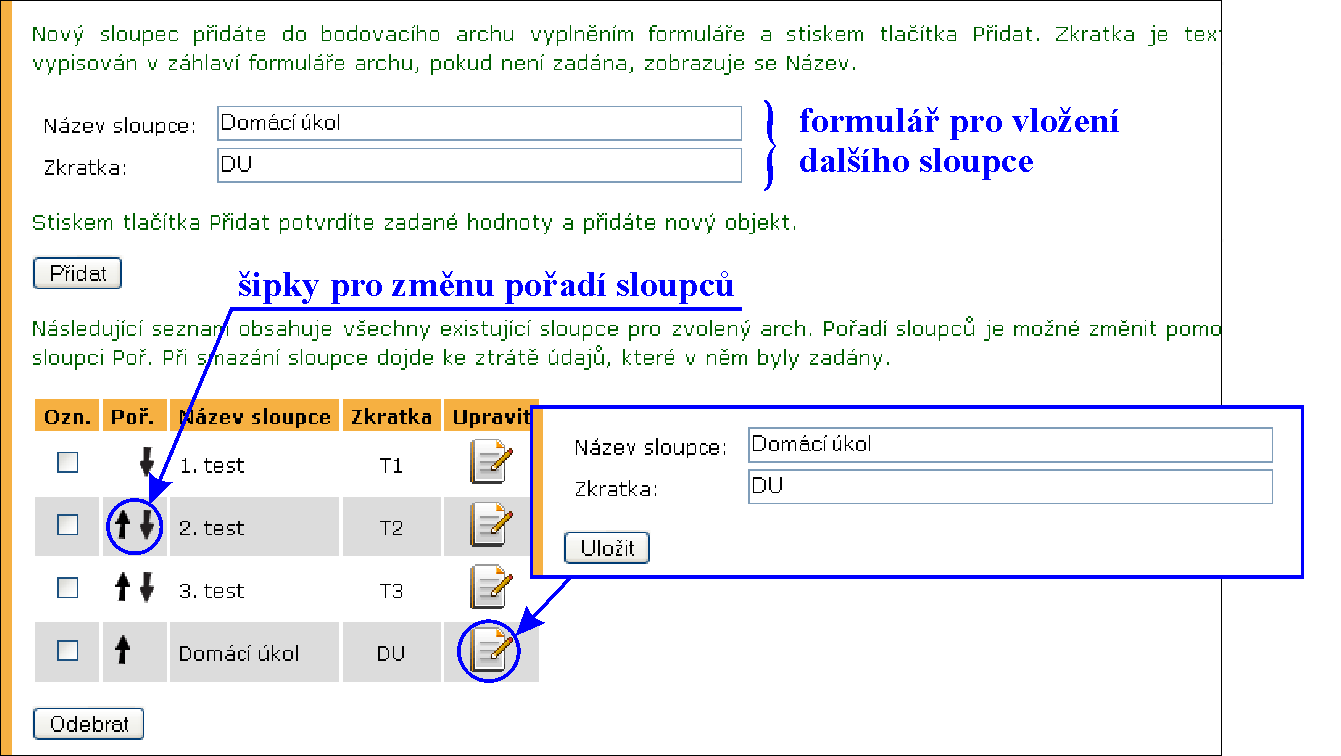Move 3. test column up arrow
This screenshot has width=1341, height=756.
122,587
